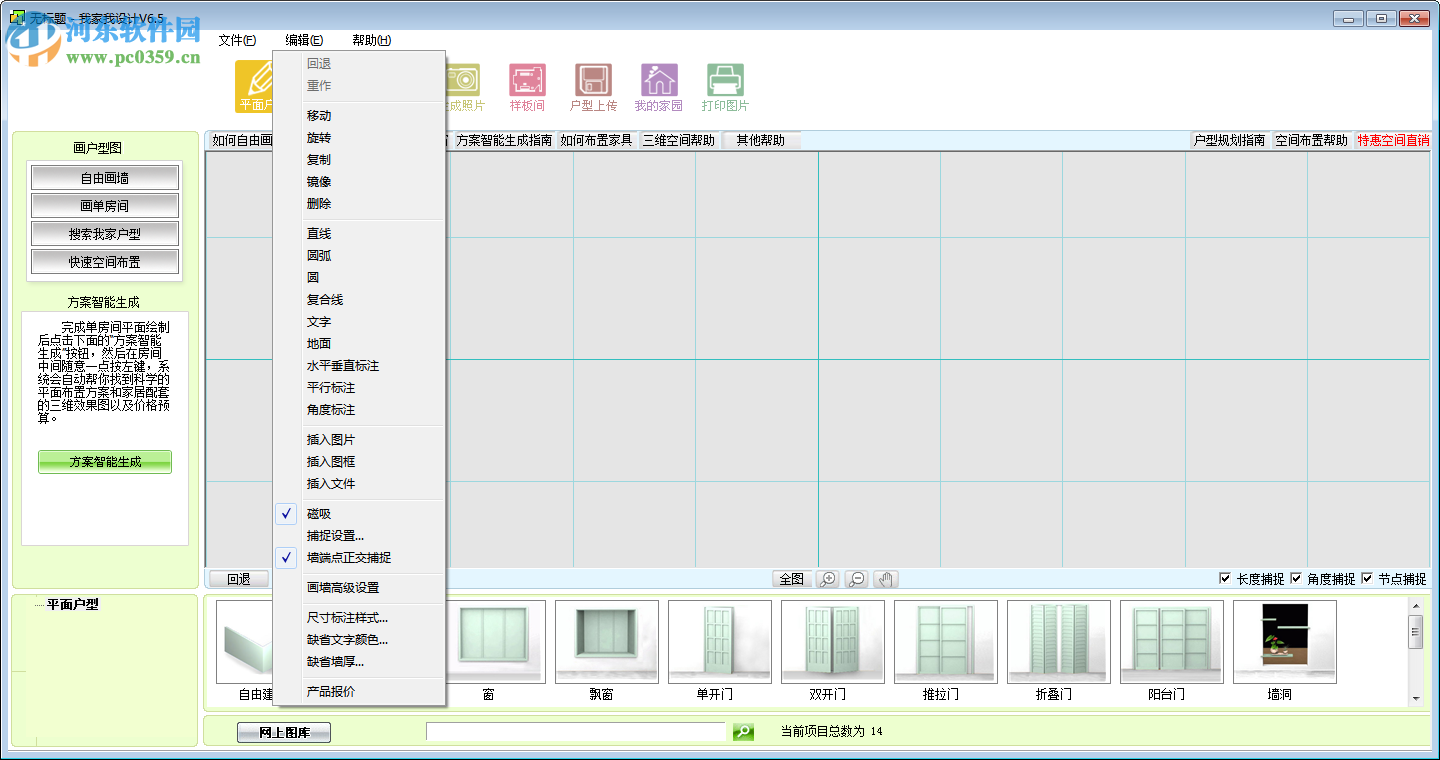Click the thumbnail list scrollbar down arrow
This screenshot has width=1440, height=760.
coord(1416,698)
